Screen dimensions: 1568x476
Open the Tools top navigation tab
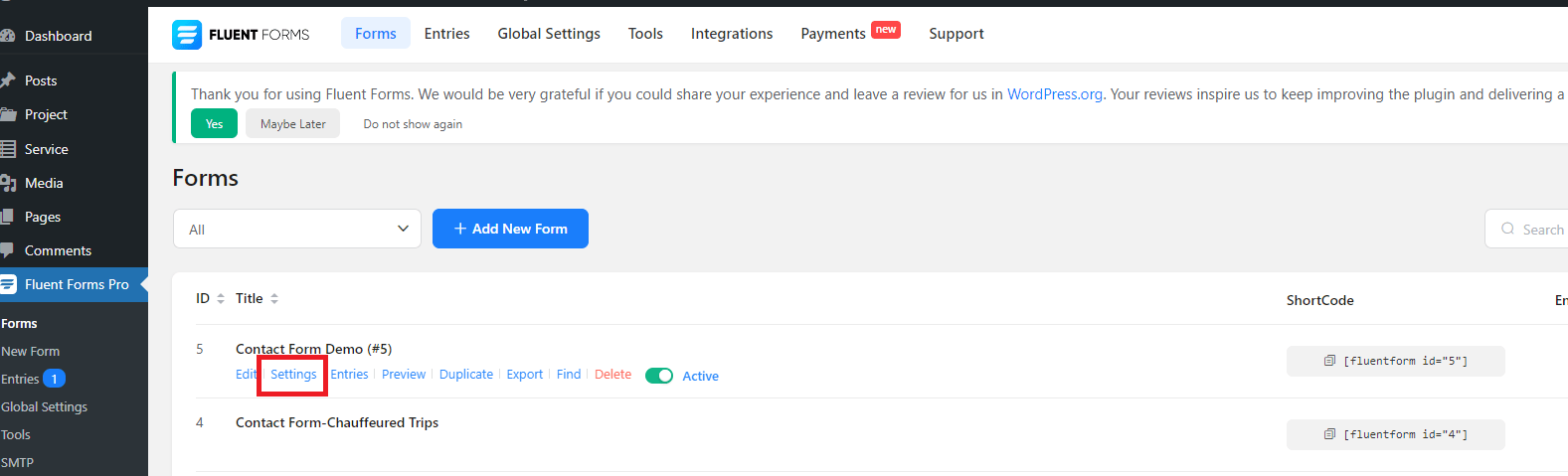point(645,33)
